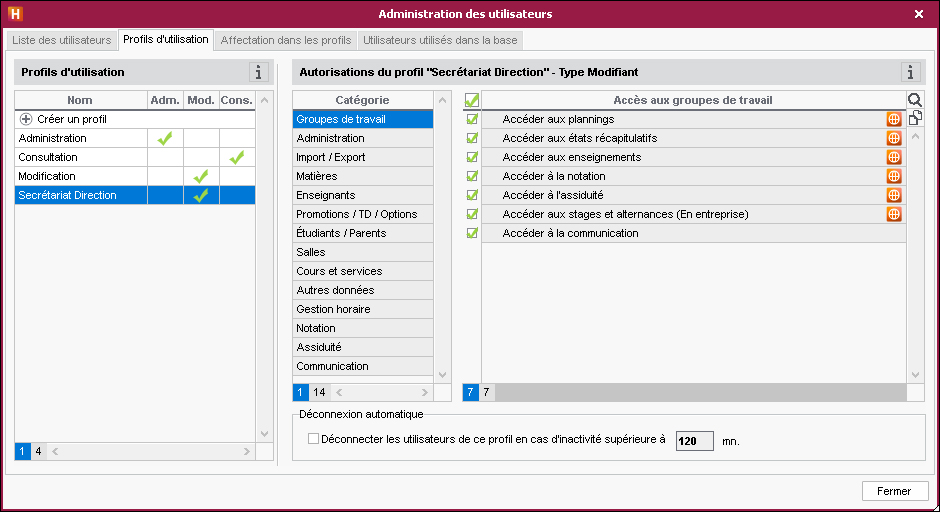
Task: Select the Étudiants / Parents category
Action: click(363, 233)
